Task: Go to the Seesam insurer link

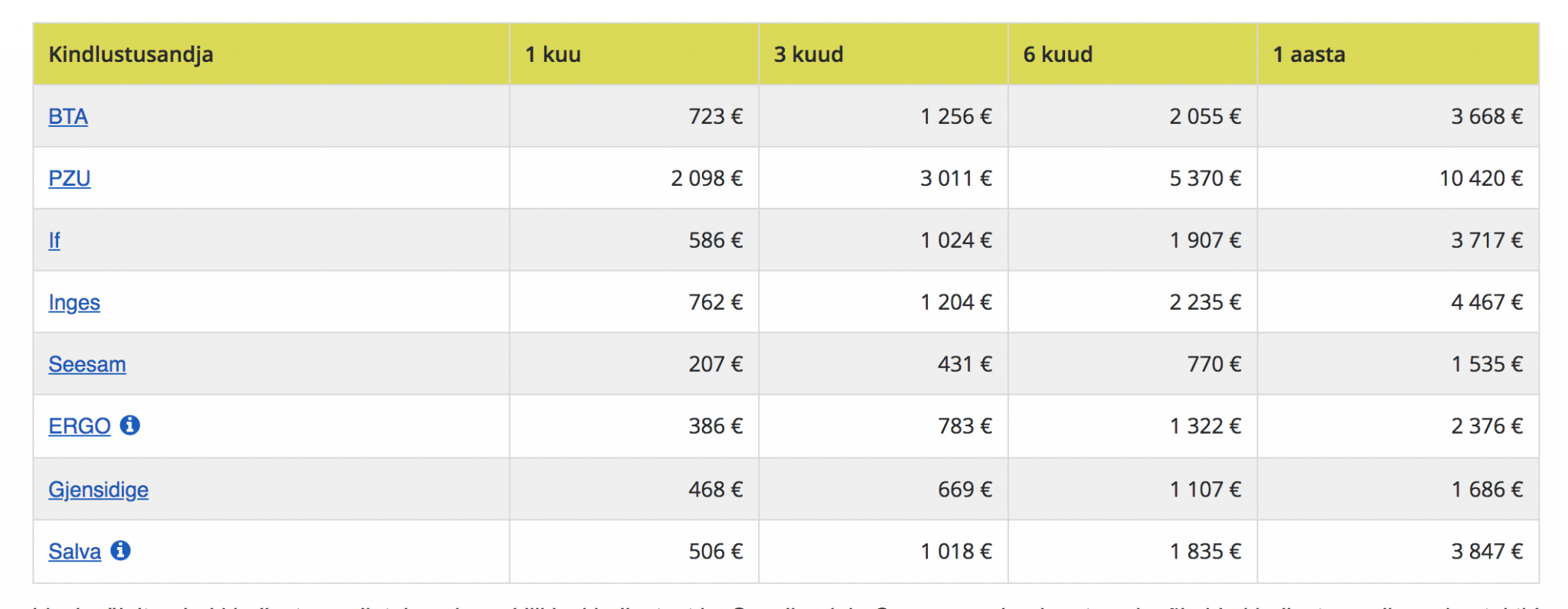Action: click(x=87, y=364)
